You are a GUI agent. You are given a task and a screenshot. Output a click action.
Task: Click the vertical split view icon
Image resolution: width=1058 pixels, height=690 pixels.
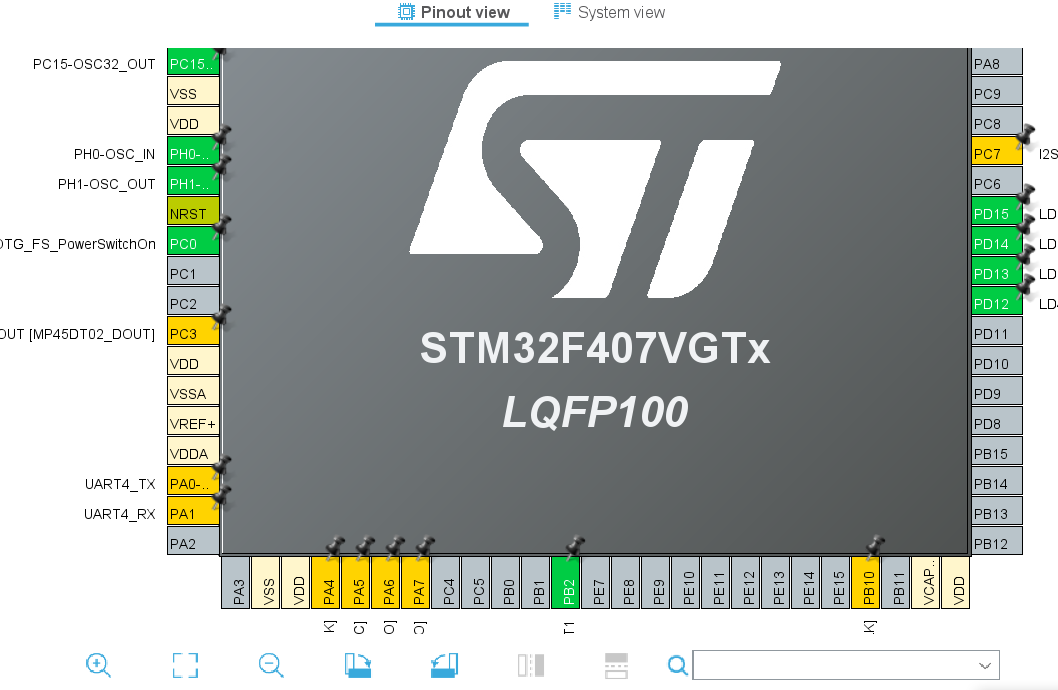530,665
